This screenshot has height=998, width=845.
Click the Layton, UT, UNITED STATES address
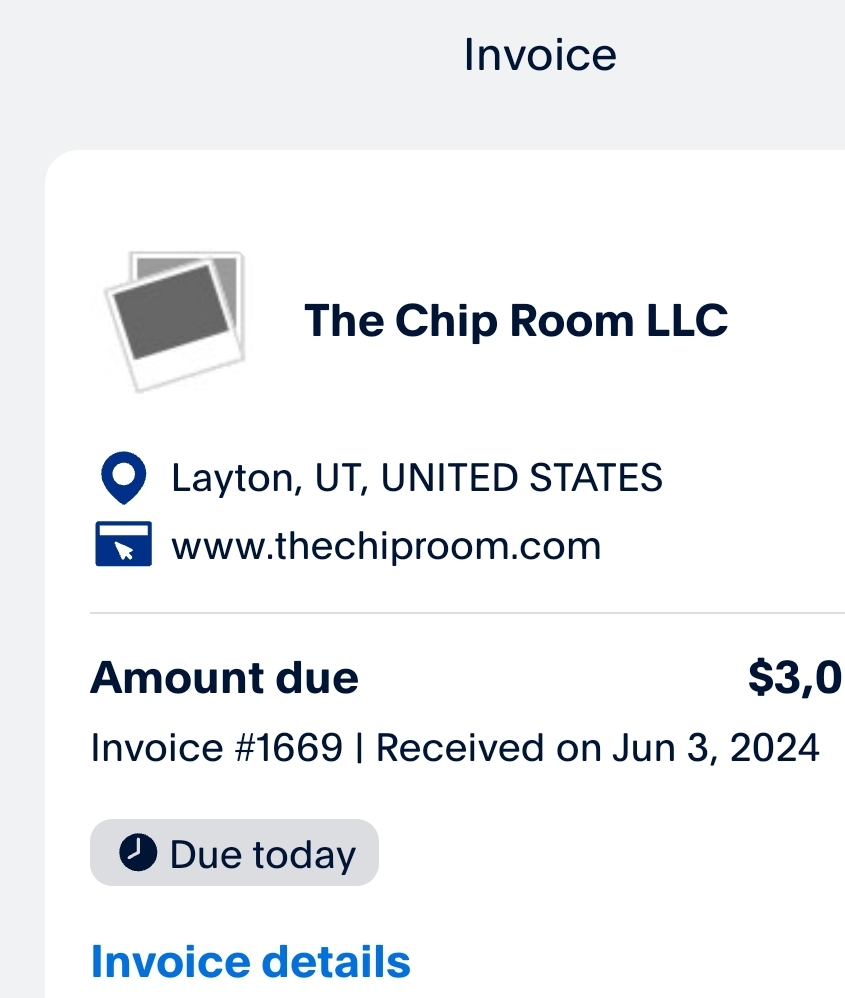click(416, 478)
